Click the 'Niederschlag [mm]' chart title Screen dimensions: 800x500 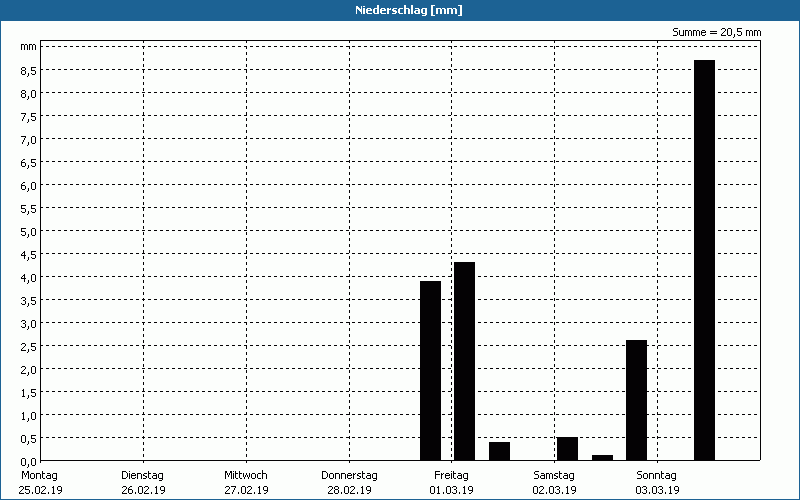point(409,10)
